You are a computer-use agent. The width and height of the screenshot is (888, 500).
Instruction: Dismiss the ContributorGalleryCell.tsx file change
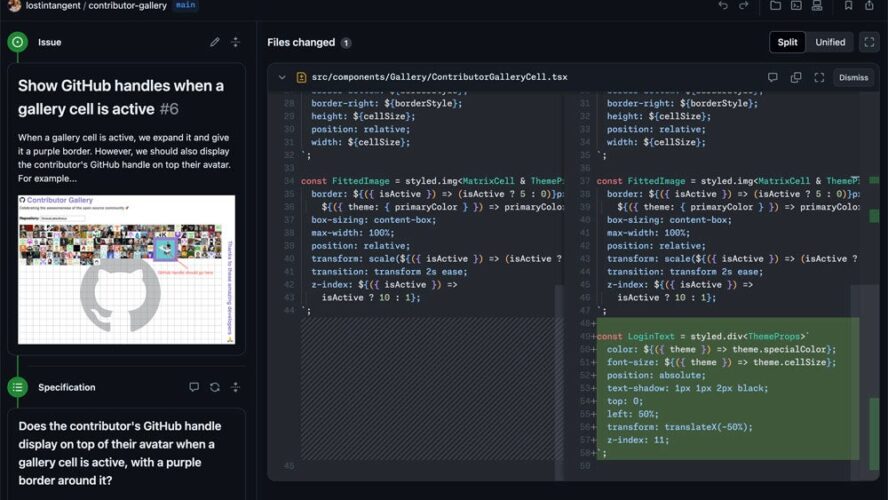tap(853, 78)
